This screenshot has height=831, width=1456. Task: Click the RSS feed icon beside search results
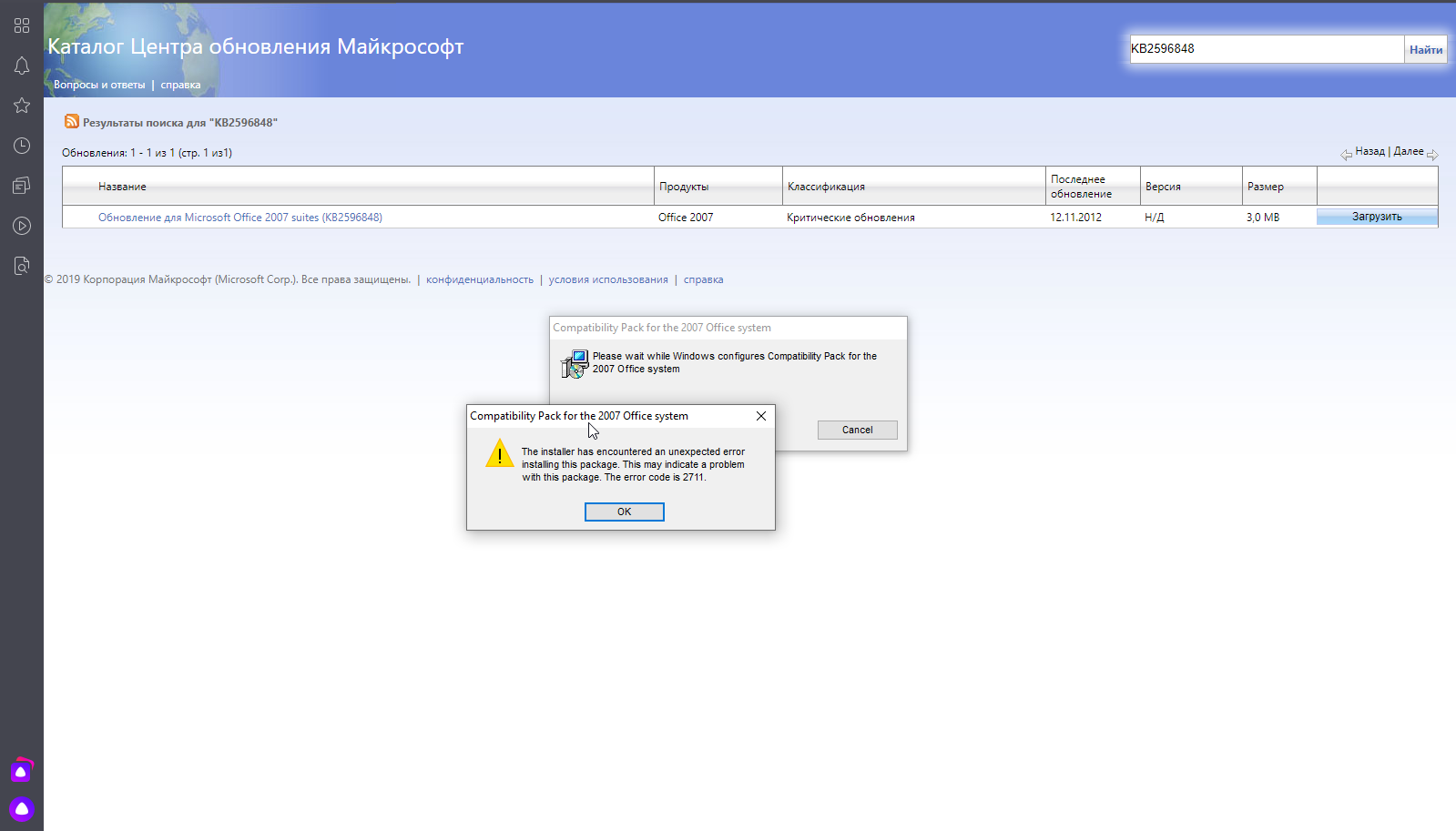click(72, 121)
